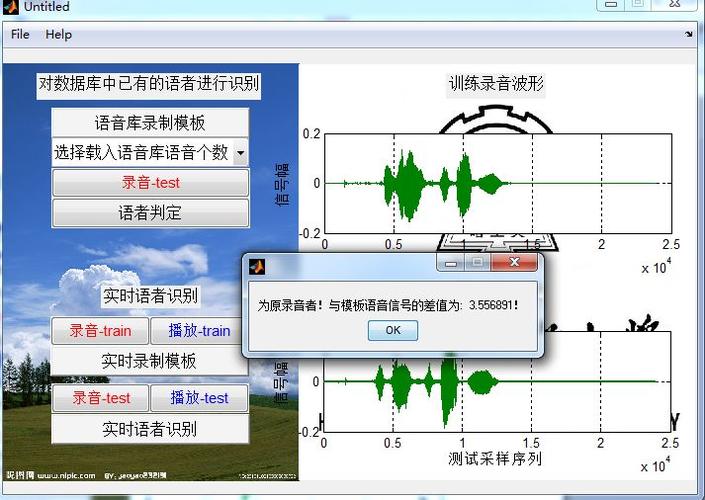Click the MATLAB icon in the dialog title bar
Image resolution: width=705 pixels, height=500 pixels.
pyautogui.click(x=257, y=267)
